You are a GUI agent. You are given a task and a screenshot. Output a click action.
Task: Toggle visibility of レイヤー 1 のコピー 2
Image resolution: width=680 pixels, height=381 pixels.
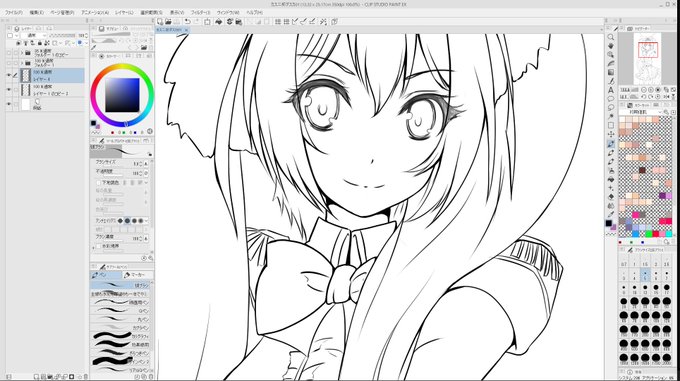9,90
